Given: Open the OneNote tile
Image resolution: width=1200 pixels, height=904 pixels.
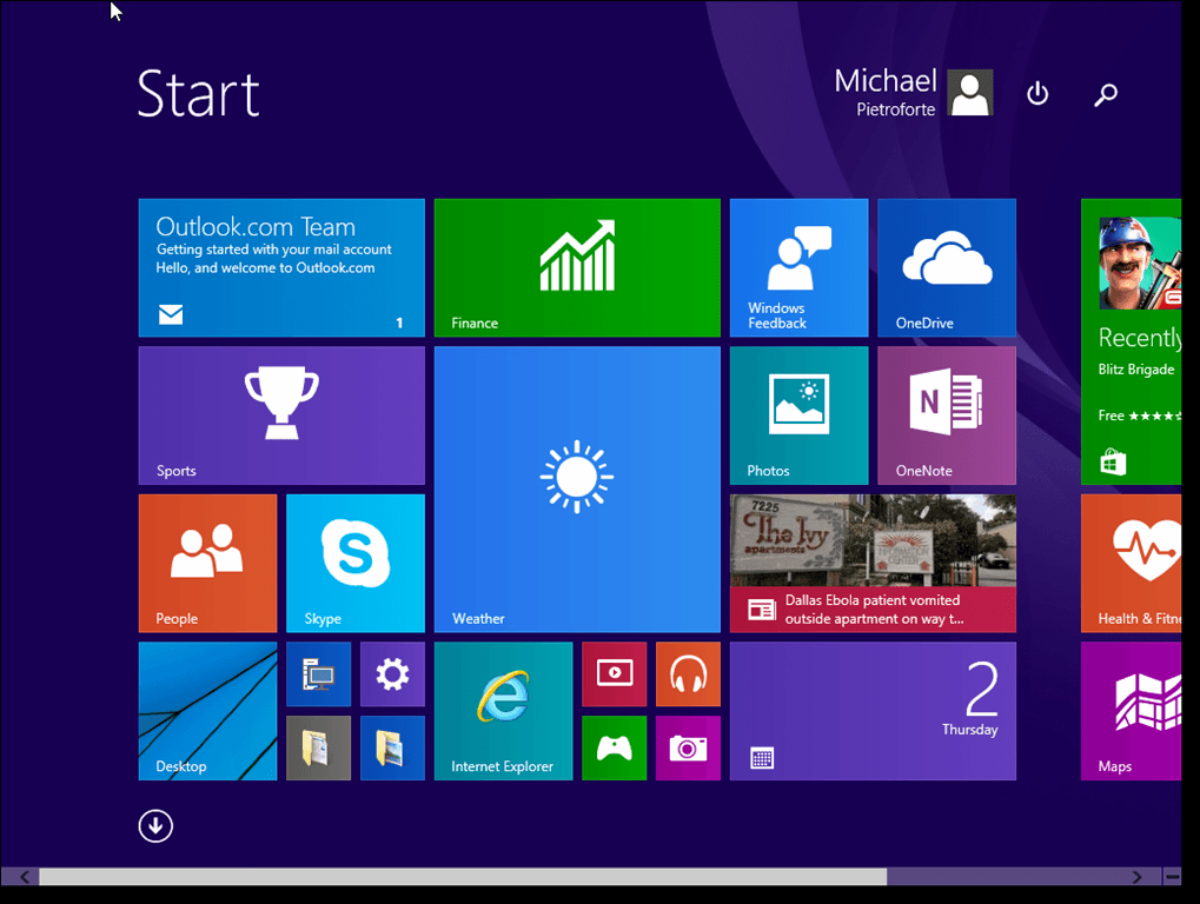Looking at the screenshot, I should (x=946, y=415).
